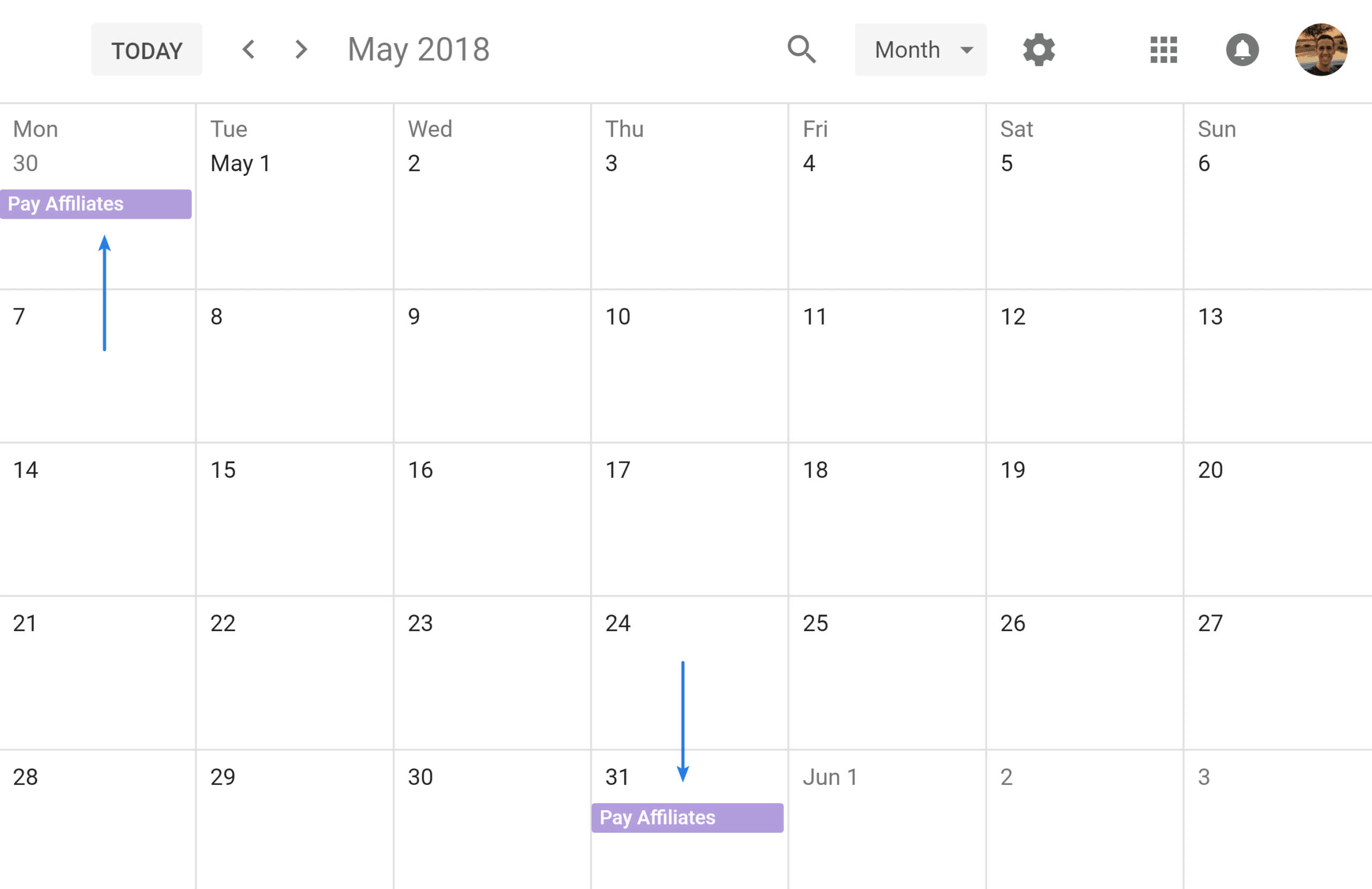Expand the Month view options chevron
Screen dimensions: 1372x889
(x=963, y=48)
